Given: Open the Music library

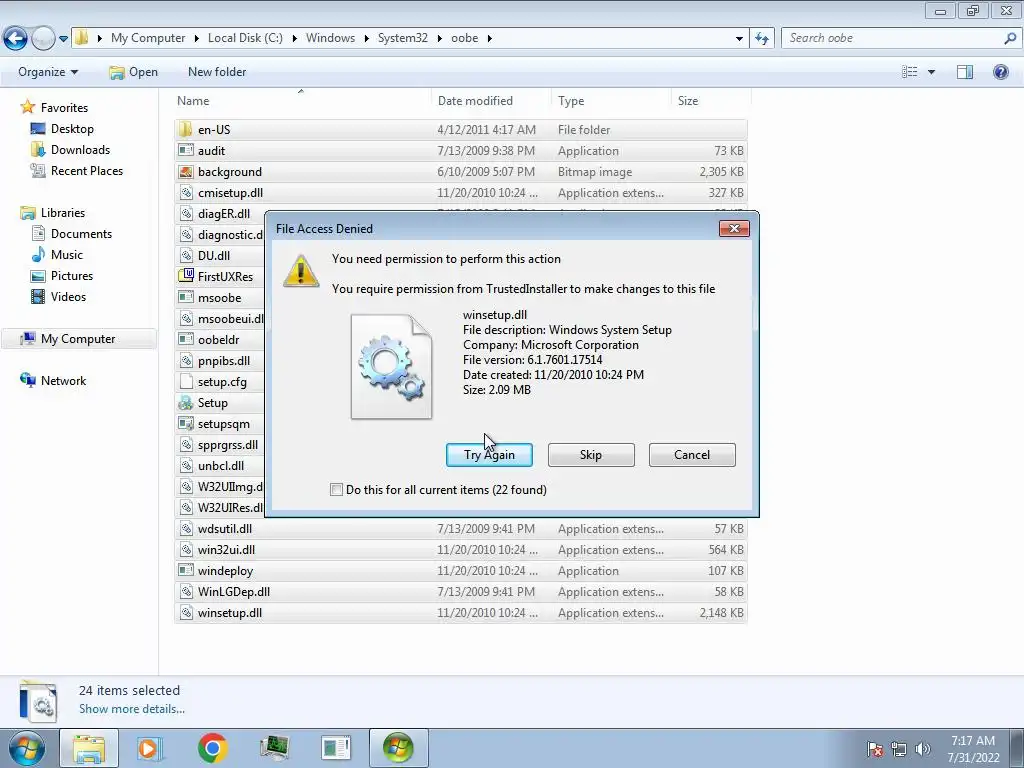Looking at the screenshot, I should (67, 255).
